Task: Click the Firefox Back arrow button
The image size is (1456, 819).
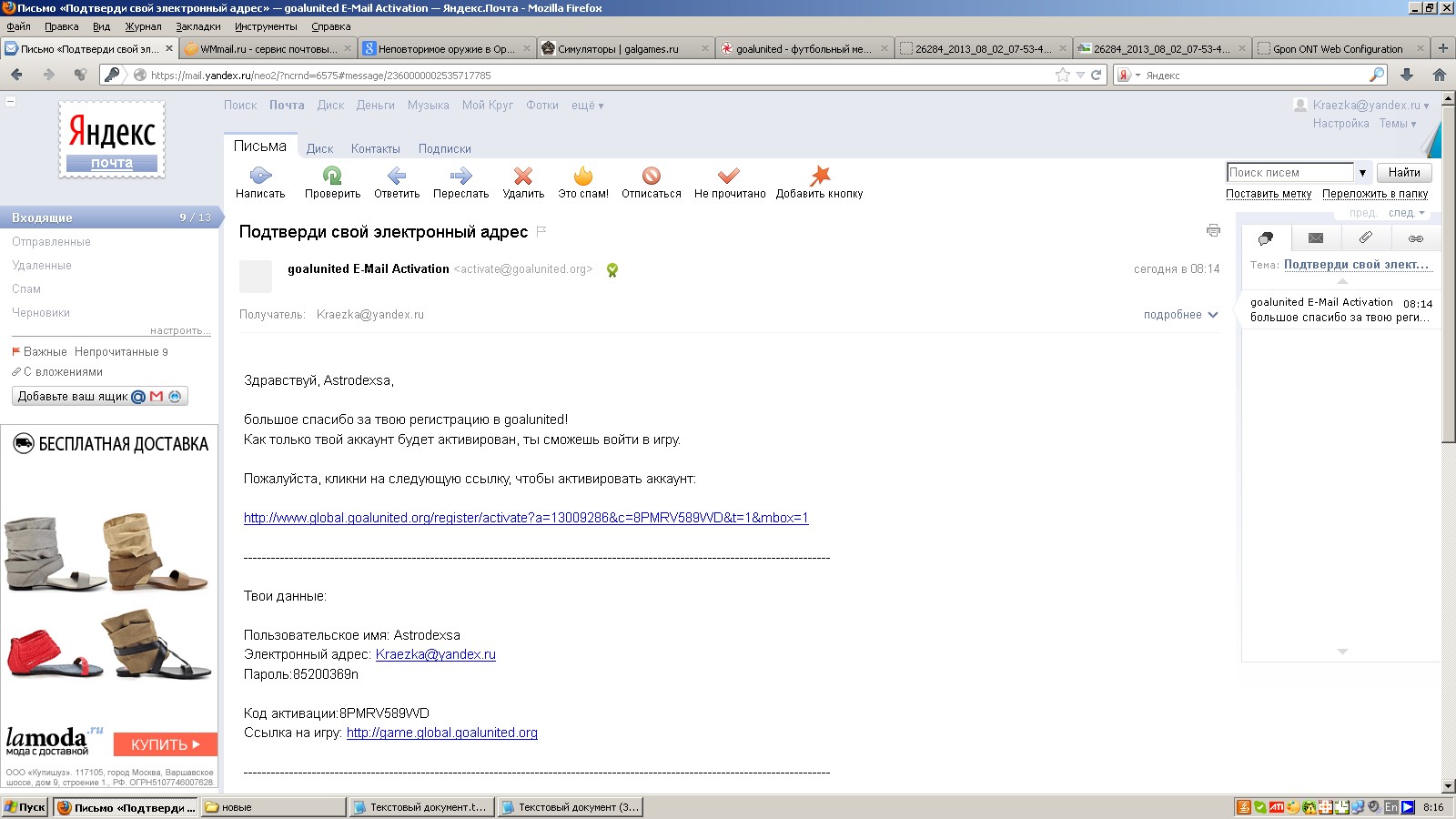Action: pos(16,75)
